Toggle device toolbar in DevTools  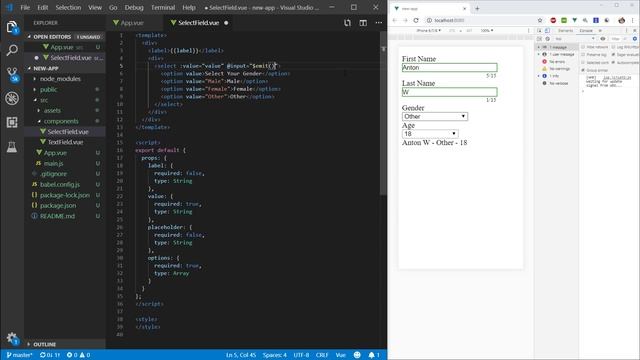[x=547, y=31]
